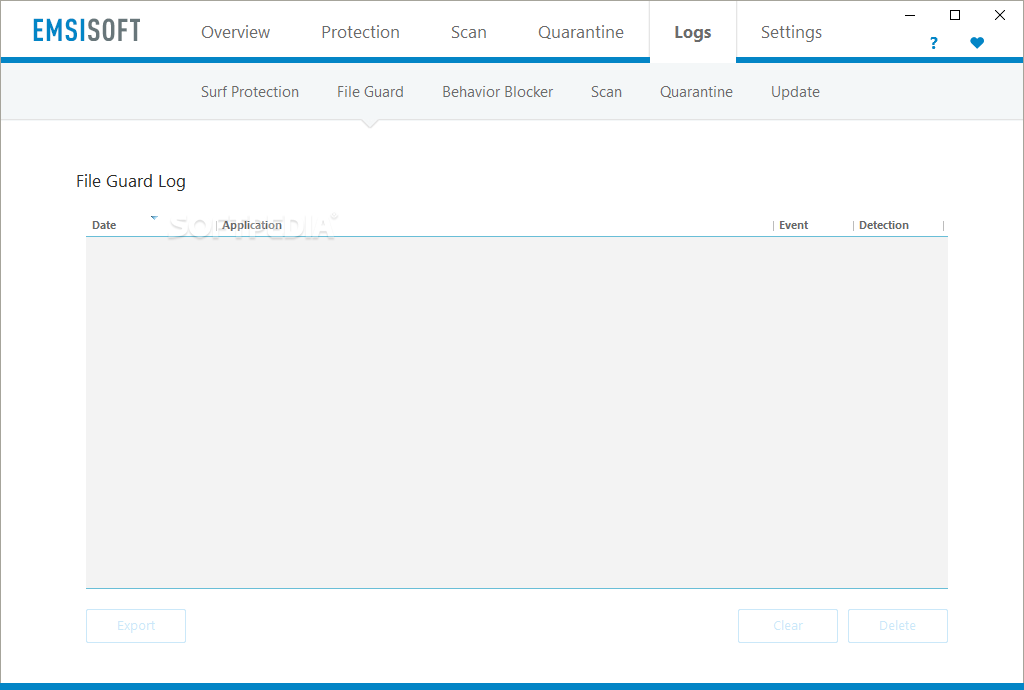Sort log by Application column header

tap(252, 225)
